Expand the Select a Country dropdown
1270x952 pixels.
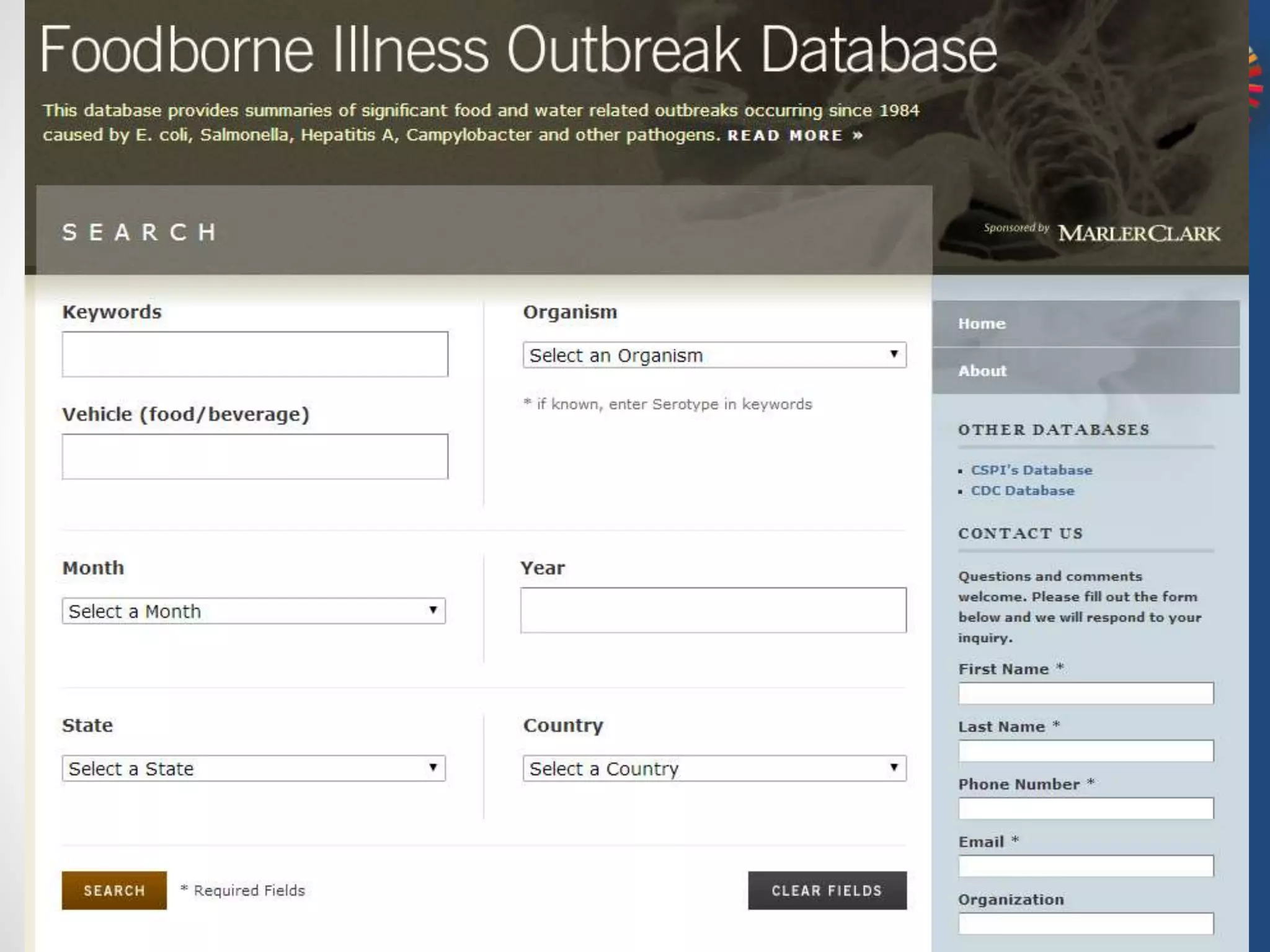point(714,769)
